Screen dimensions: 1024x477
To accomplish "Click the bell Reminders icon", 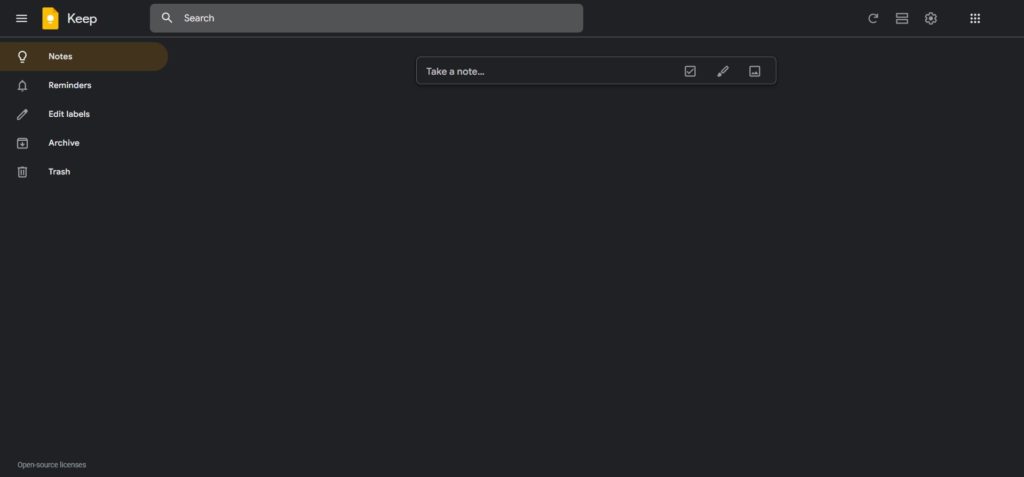I will [22, 86].
